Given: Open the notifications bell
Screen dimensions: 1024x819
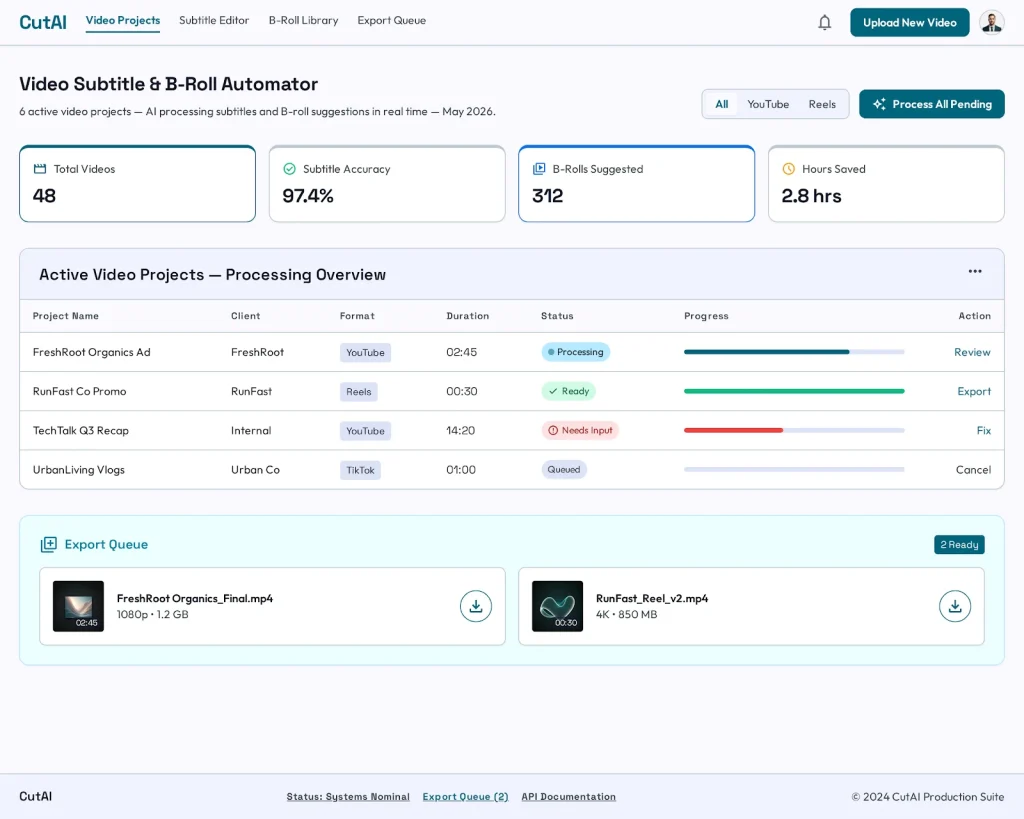Looking at the screenshot, I should pos(824,23).
